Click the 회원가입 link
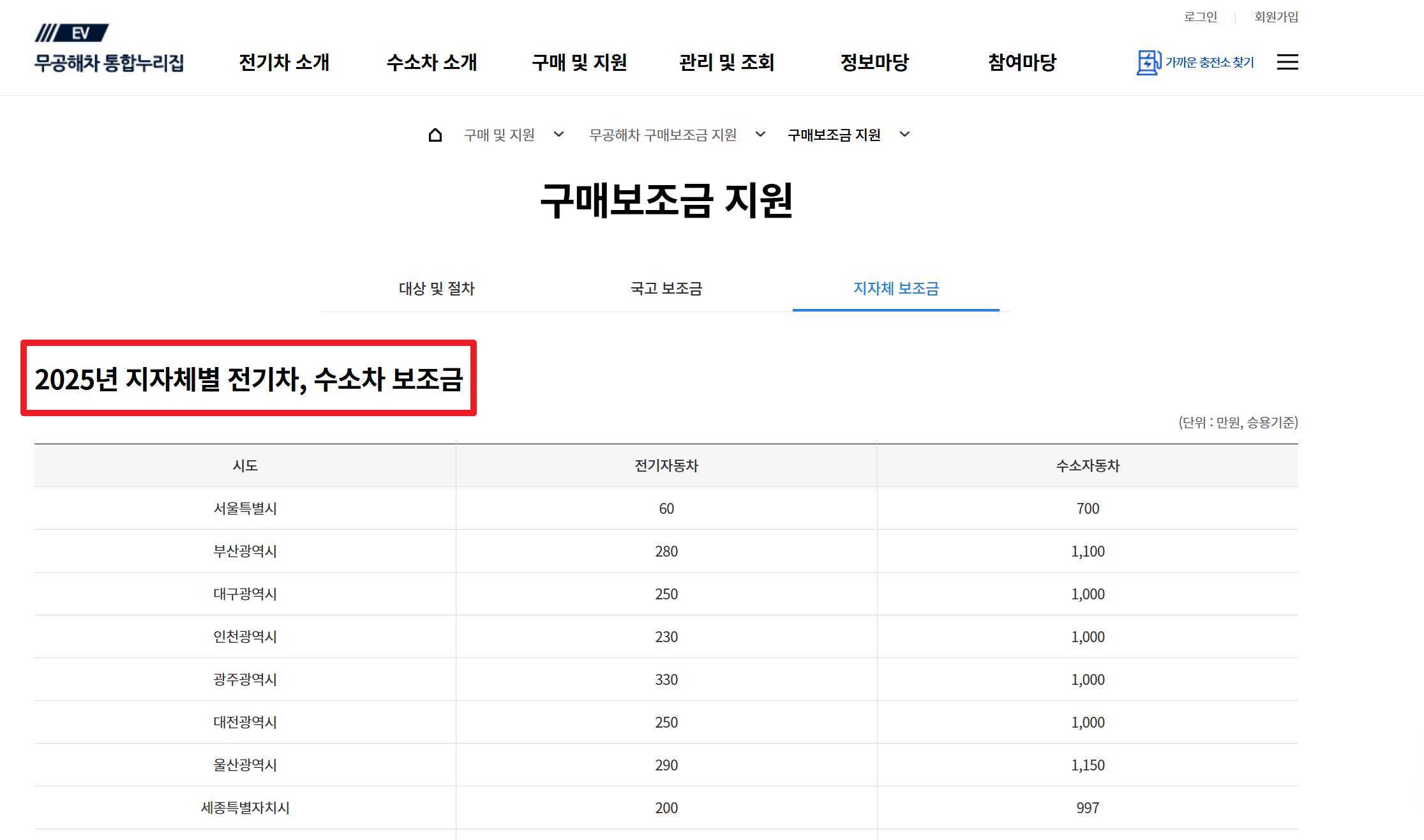 1276,17
